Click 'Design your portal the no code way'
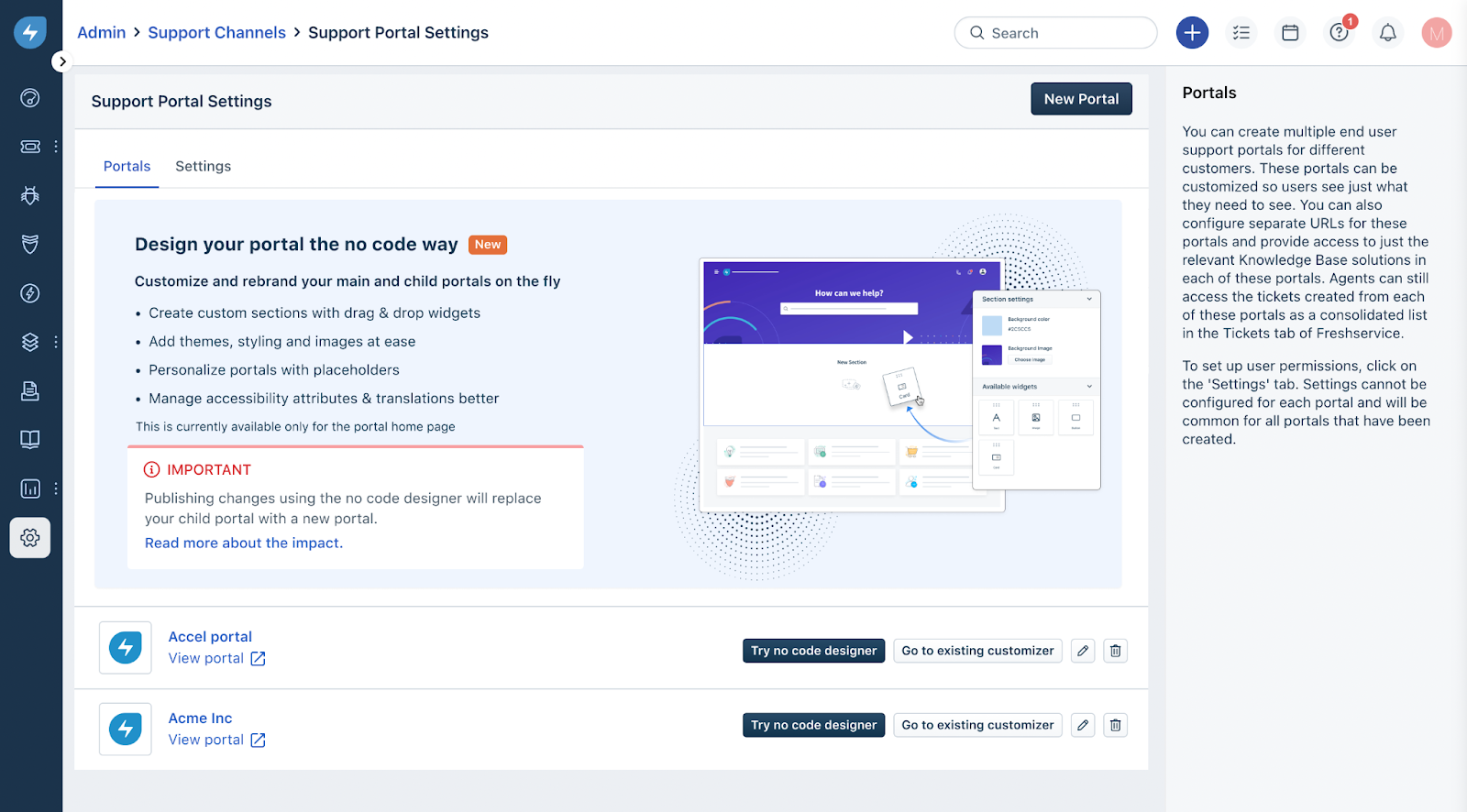The width and height of the screenshot is (1467, 812). pyautogui.click(x=296, y=245)
